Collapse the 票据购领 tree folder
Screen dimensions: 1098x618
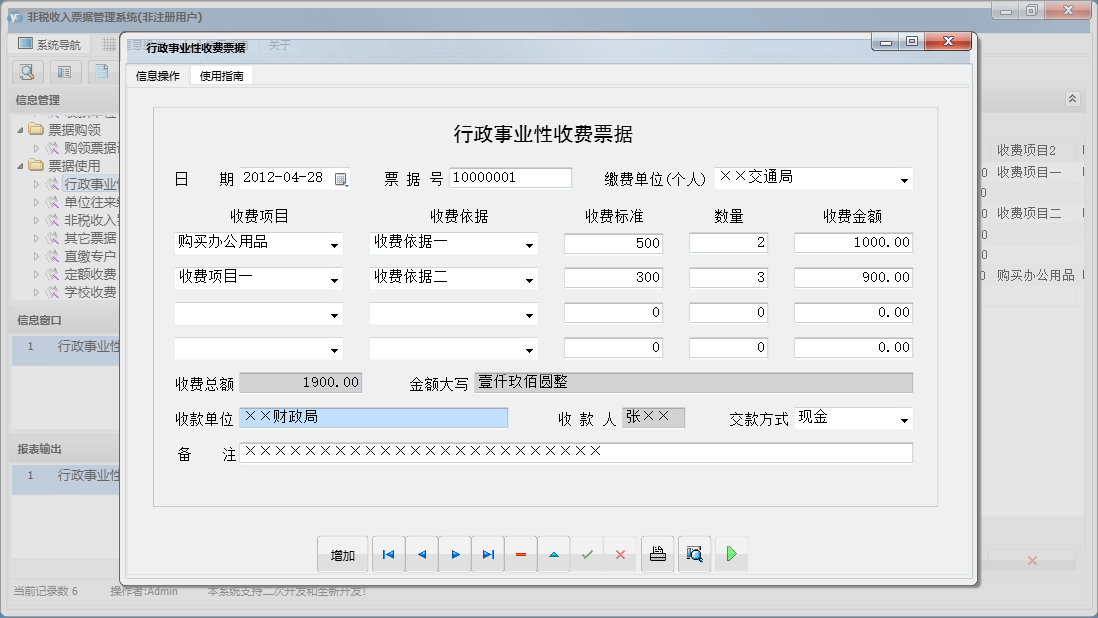click(20, 129)
